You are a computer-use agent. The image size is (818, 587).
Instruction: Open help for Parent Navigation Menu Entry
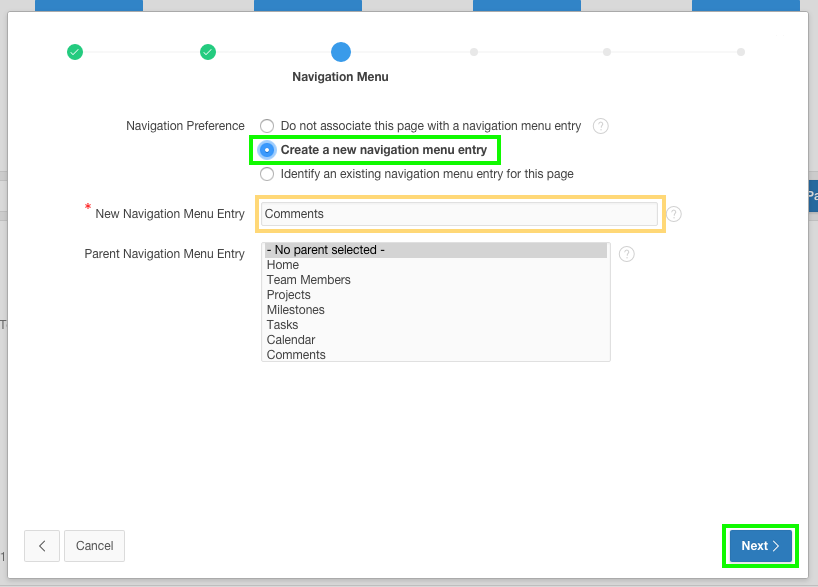click(626, 254)
